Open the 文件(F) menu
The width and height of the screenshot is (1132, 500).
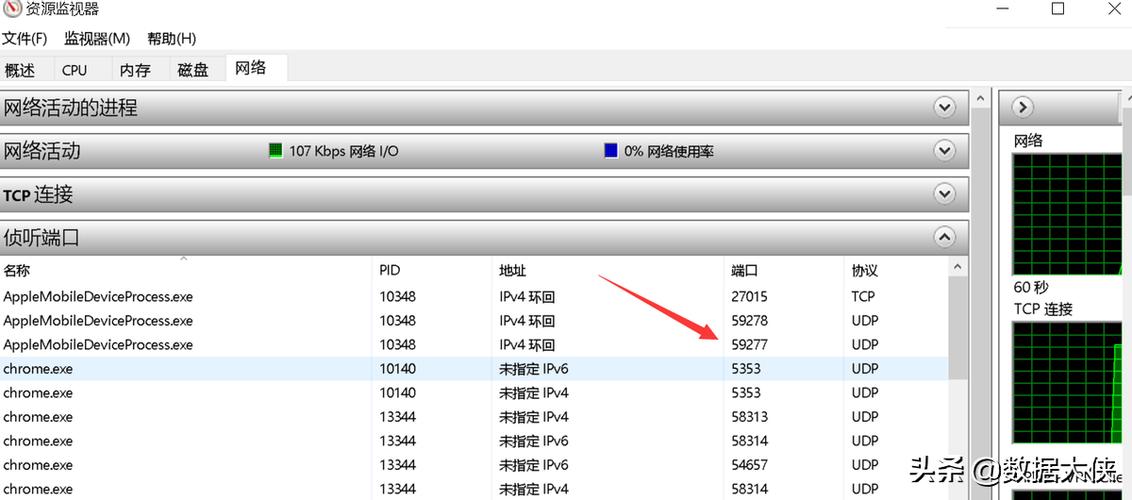click(25, 38)
